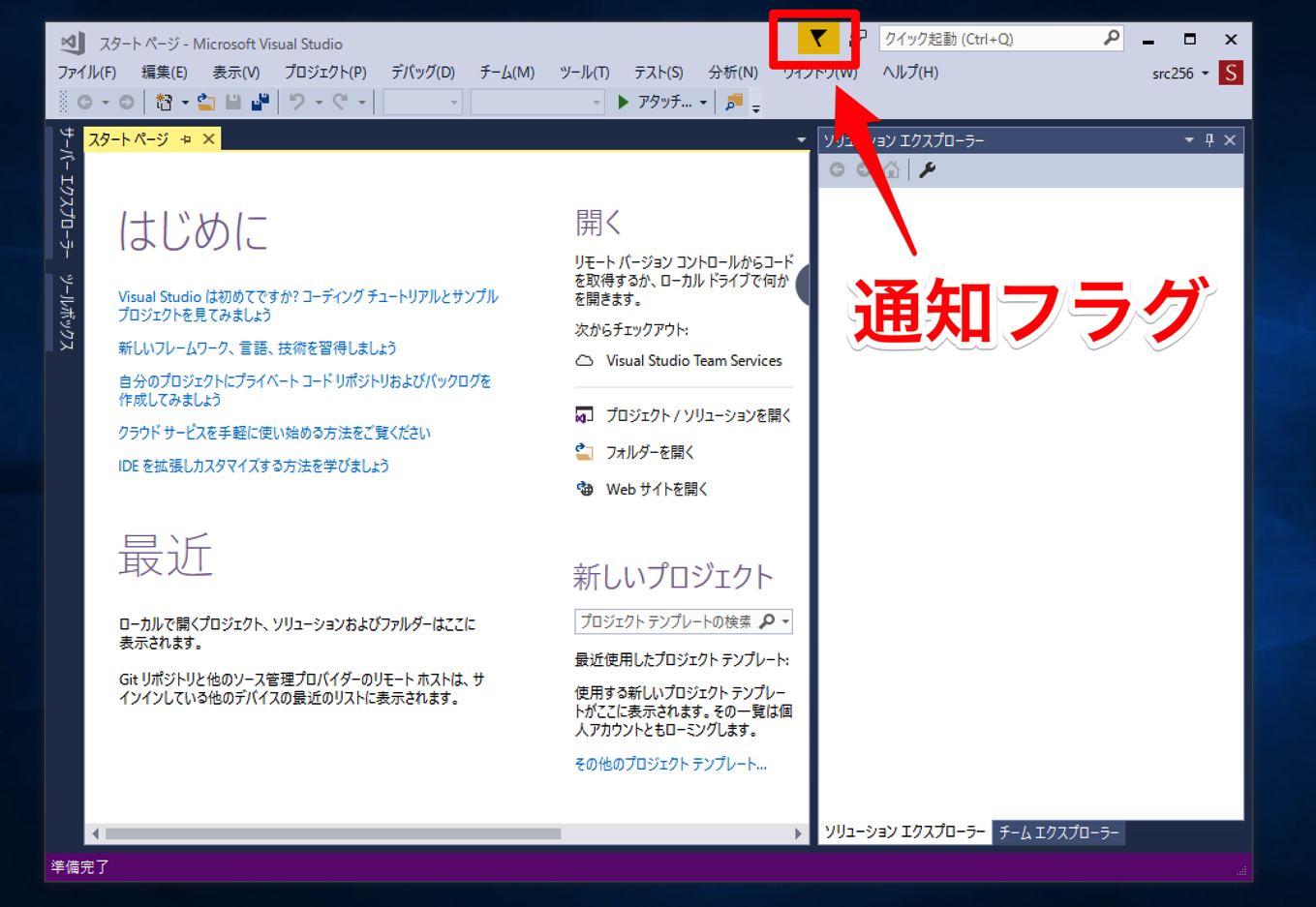Click the Find in Files toolbar icon
This screenshot has width=1316, height=907.
click(734, 102)
